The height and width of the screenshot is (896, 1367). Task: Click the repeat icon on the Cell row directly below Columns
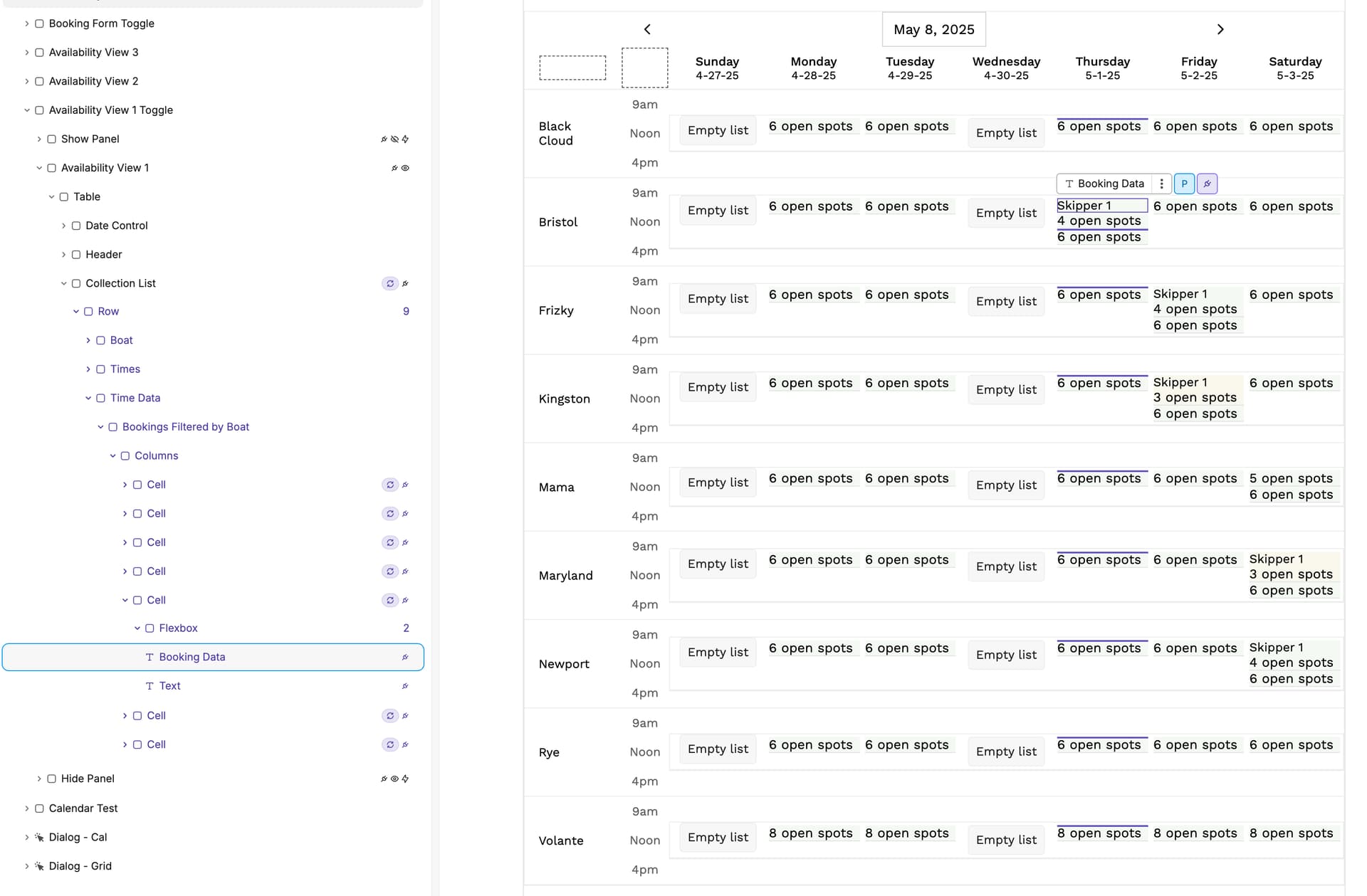click(390, 485)
